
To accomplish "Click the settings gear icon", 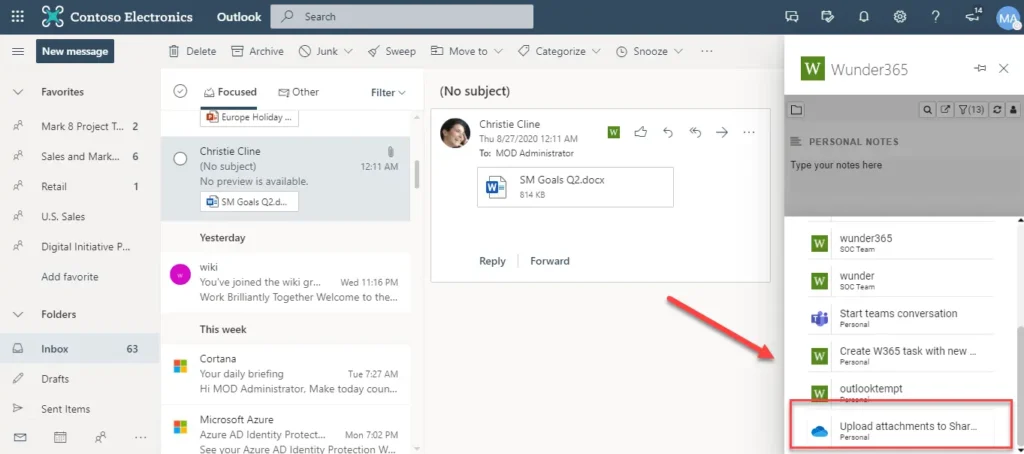I will [900, 17].
